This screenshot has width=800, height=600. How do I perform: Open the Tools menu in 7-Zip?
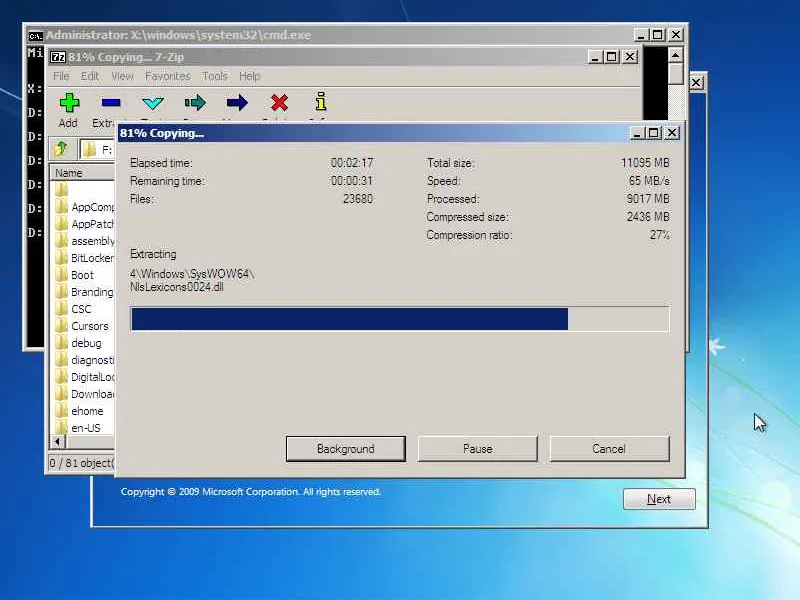tap(214, 76)
